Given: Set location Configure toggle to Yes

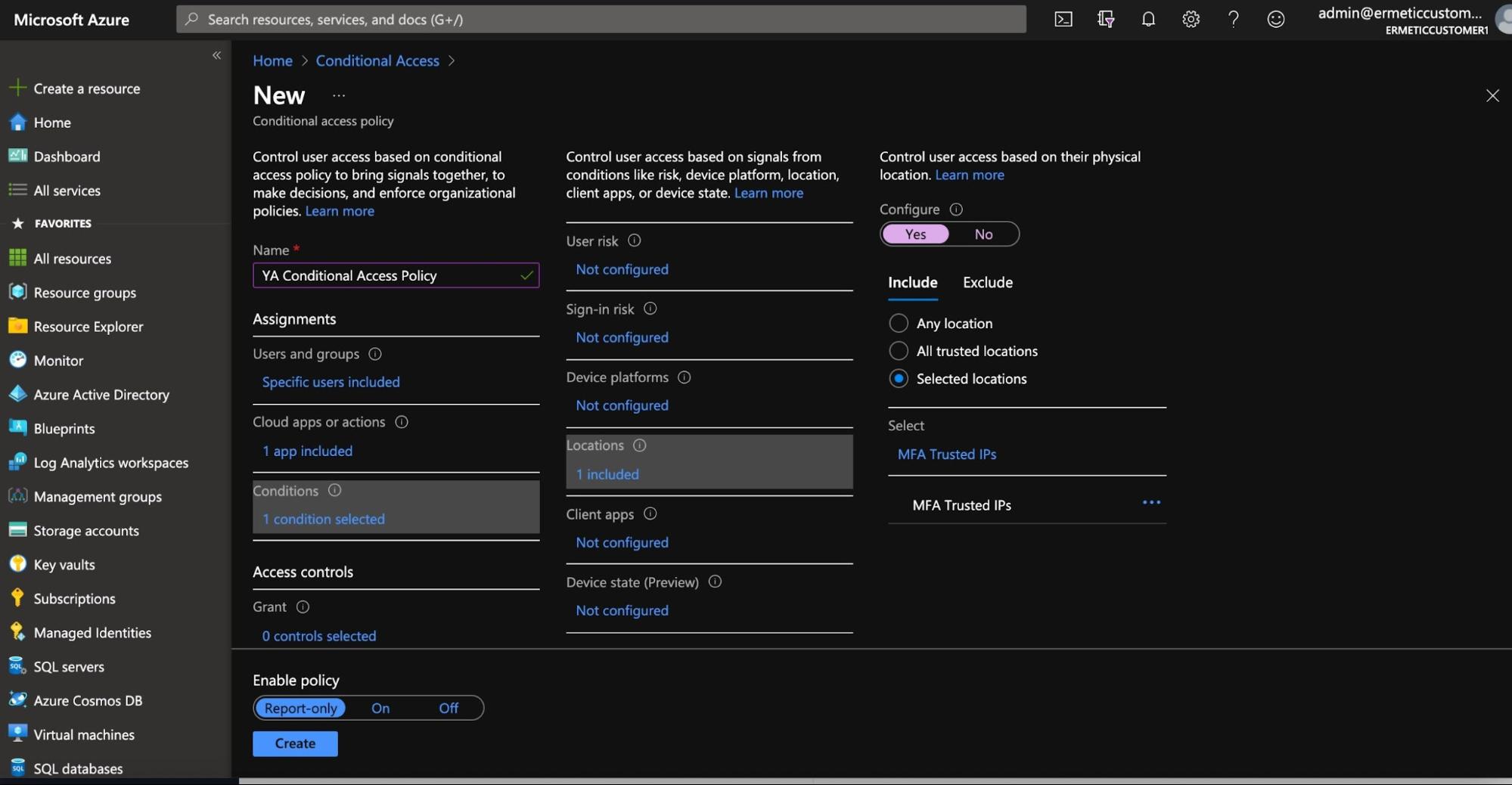Looking at the screenshot, I should [x=915, y=234].
